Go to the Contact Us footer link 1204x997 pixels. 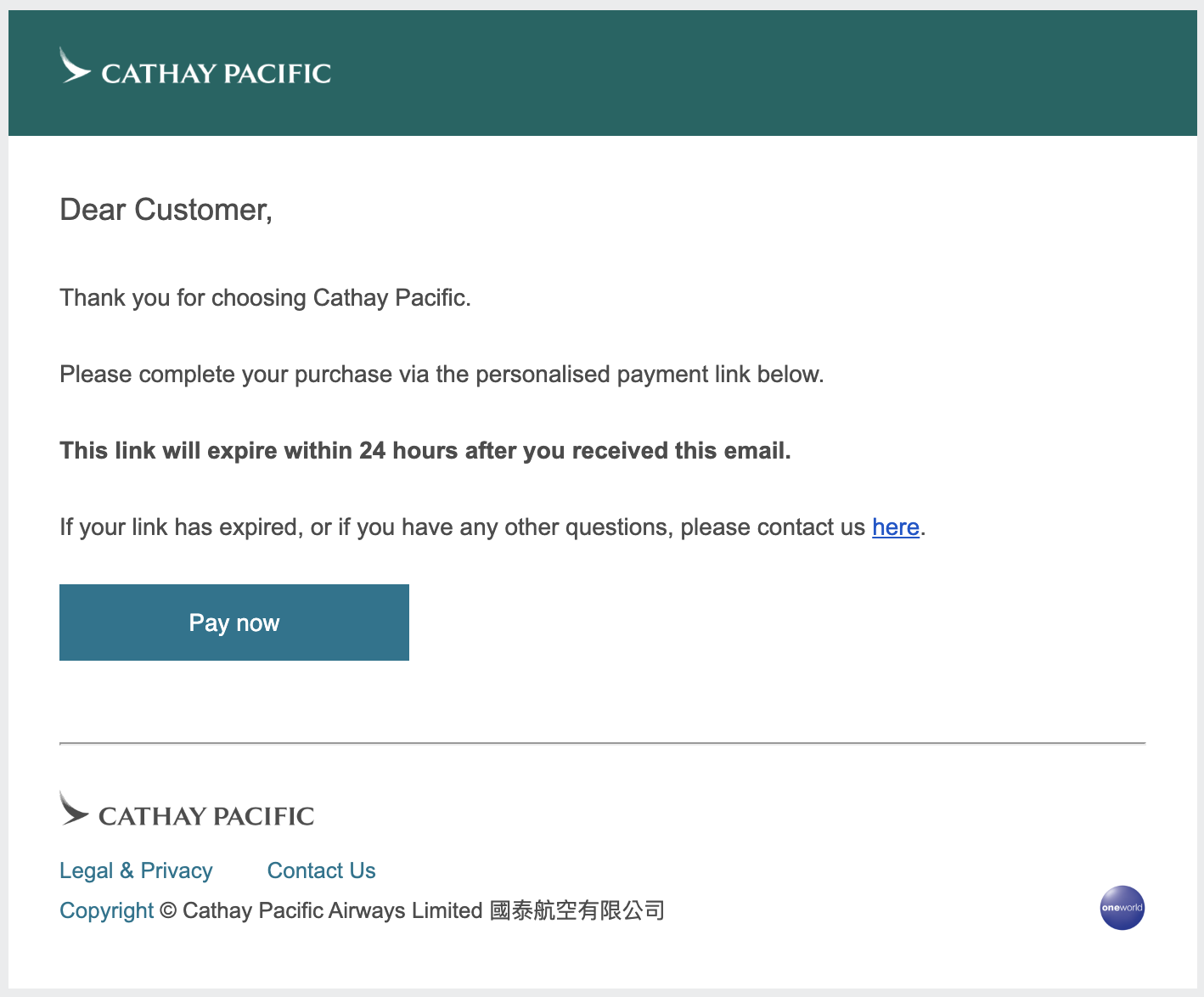pyautogui.click(x=321, y=870)
